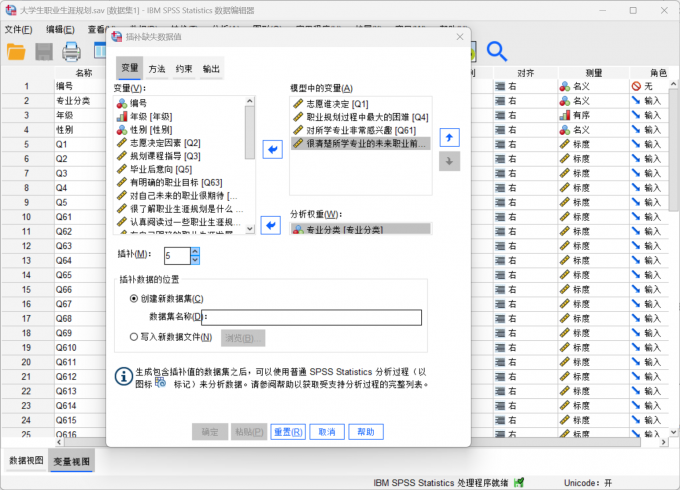The height and width of the screenshot is (490, 680).
Task: Click the 插补(M) number field
Action: [177, 256]
